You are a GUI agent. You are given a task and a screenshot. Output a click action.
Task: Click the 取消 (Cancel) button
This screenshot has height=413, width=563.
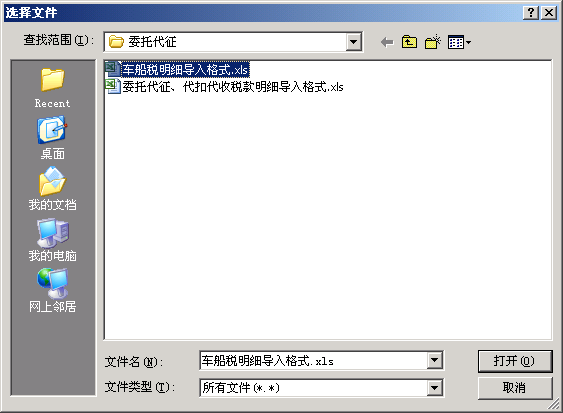coord(515,388)
